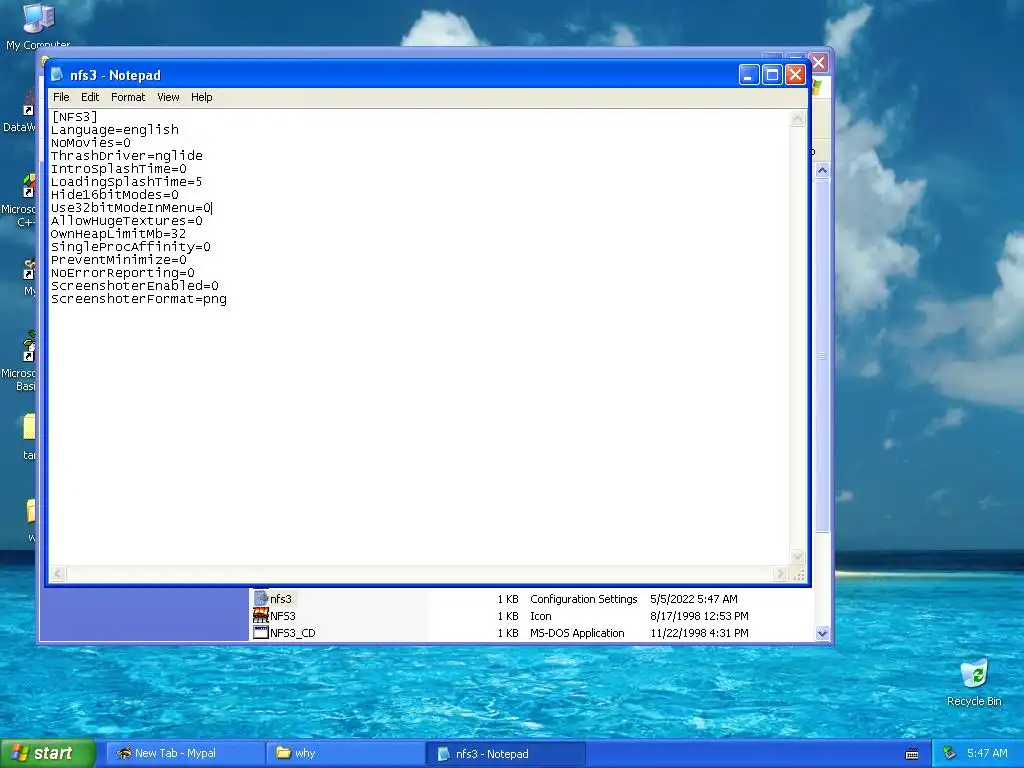Click the Explorer scrollbar down arrow

pyautogui.click(x=822, y=633)
